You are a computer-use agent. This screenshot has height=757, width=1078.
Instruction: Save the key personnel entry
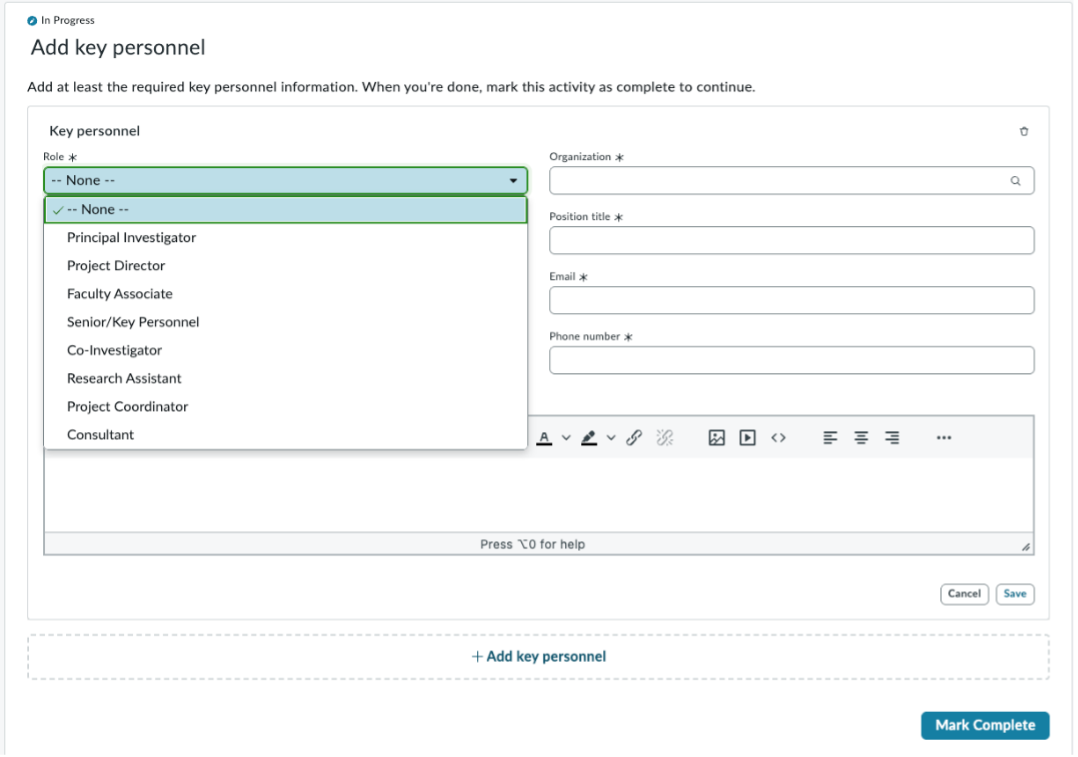(x=1015, y=594)
